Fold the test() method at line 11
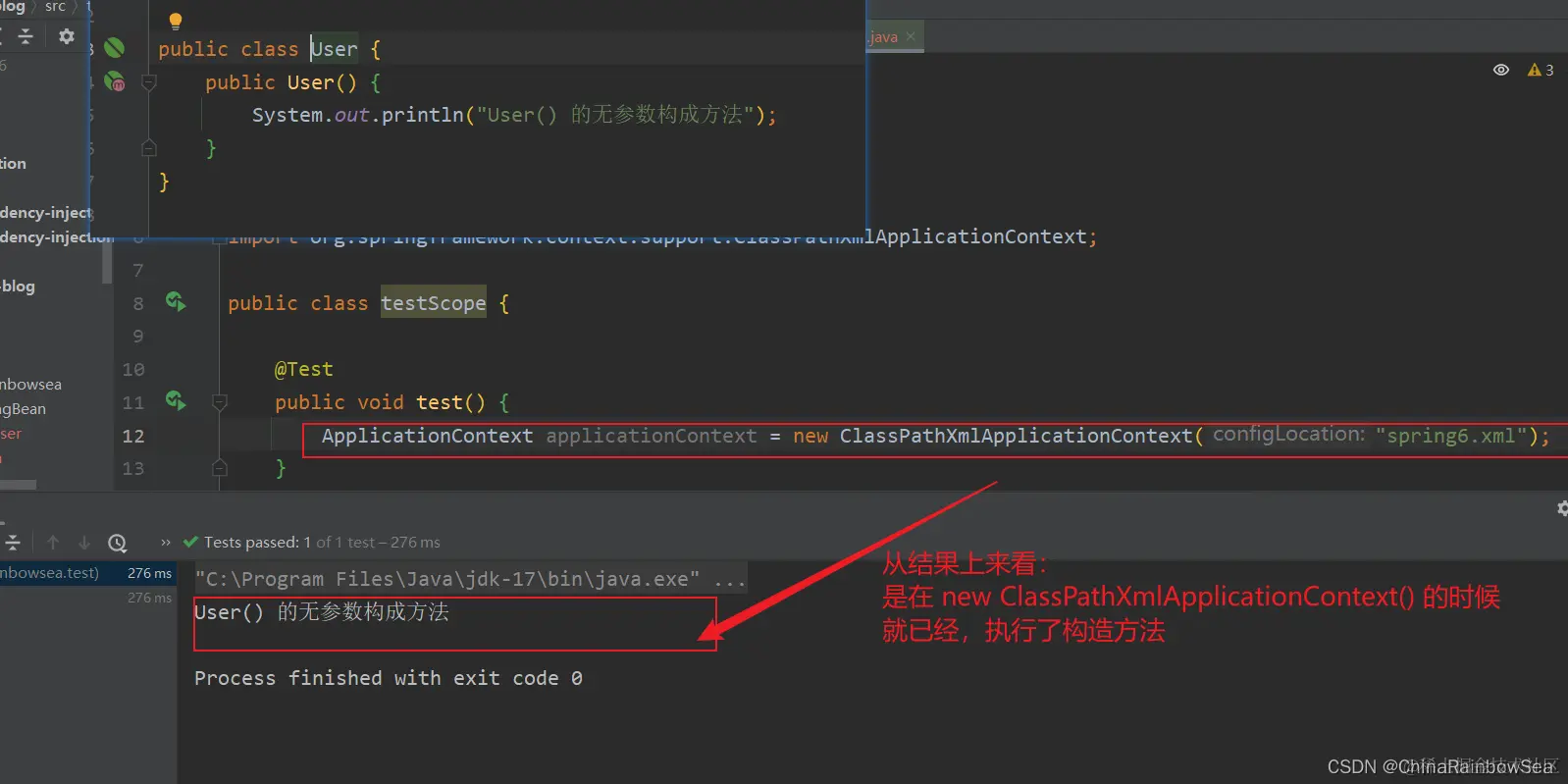1568x784 pixels. (220, 401)
